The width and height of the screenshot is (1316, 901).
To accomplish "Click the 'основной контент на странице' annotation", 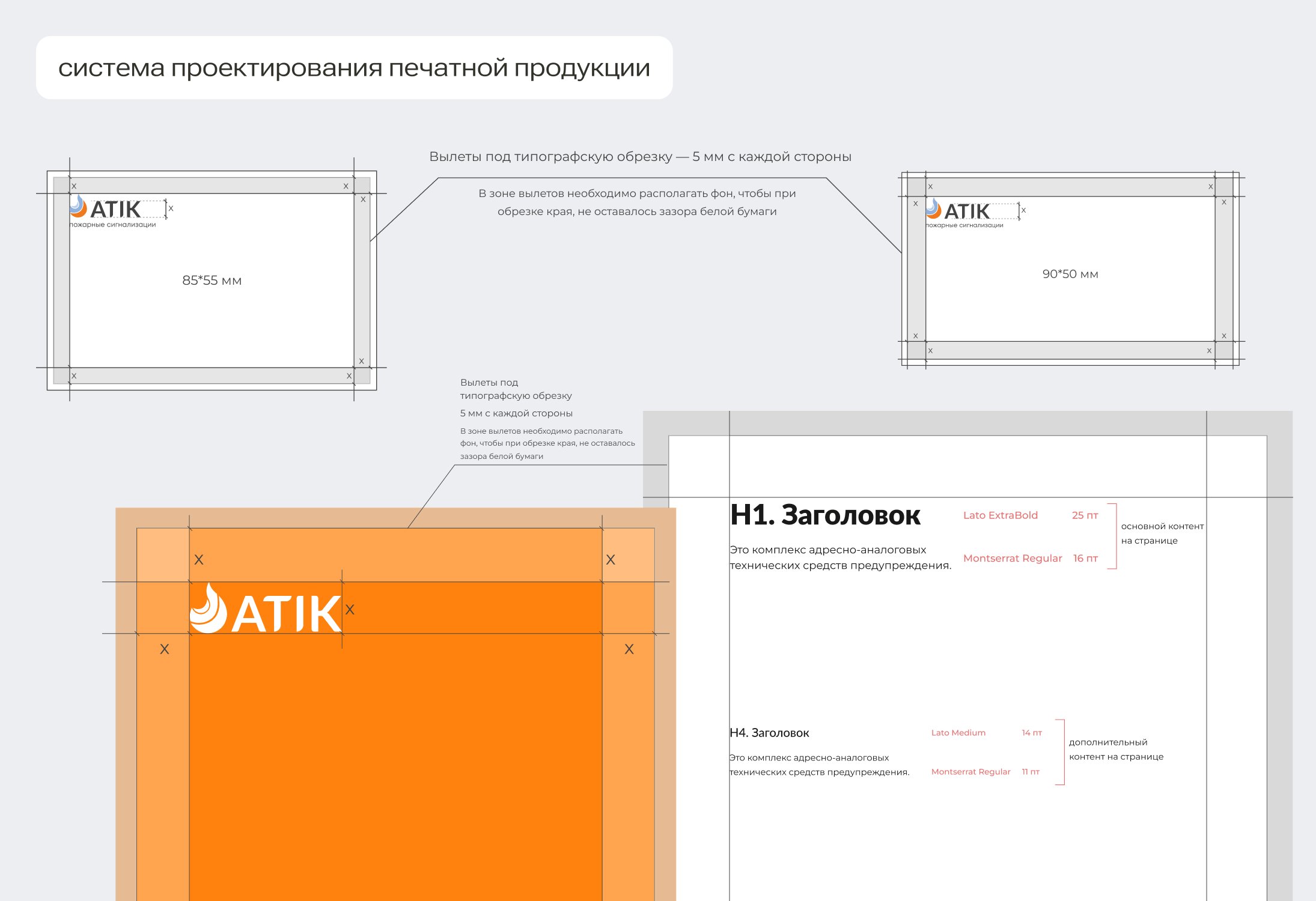I will 1162,533.
